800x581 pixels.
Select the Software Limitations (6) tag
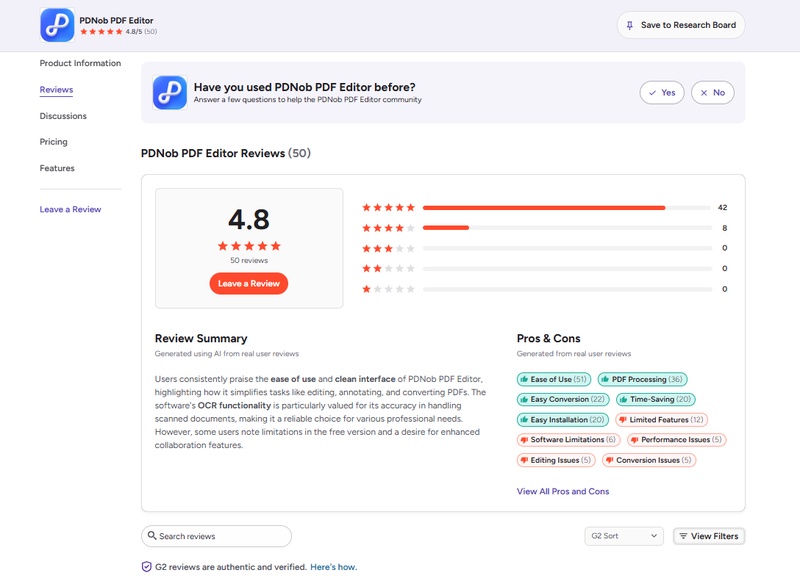[568, 440]
